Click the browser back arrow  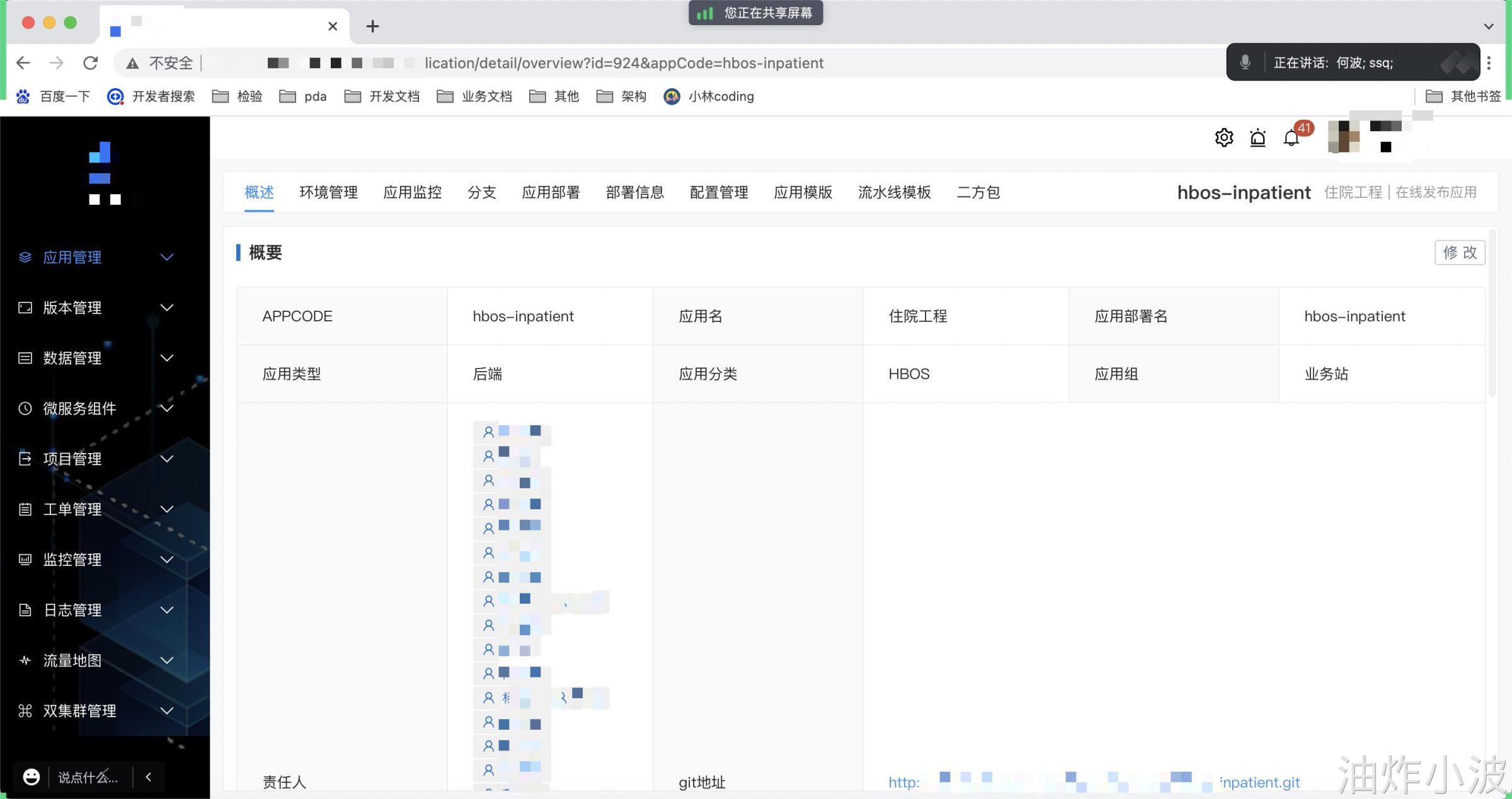(x=23, y=63)
